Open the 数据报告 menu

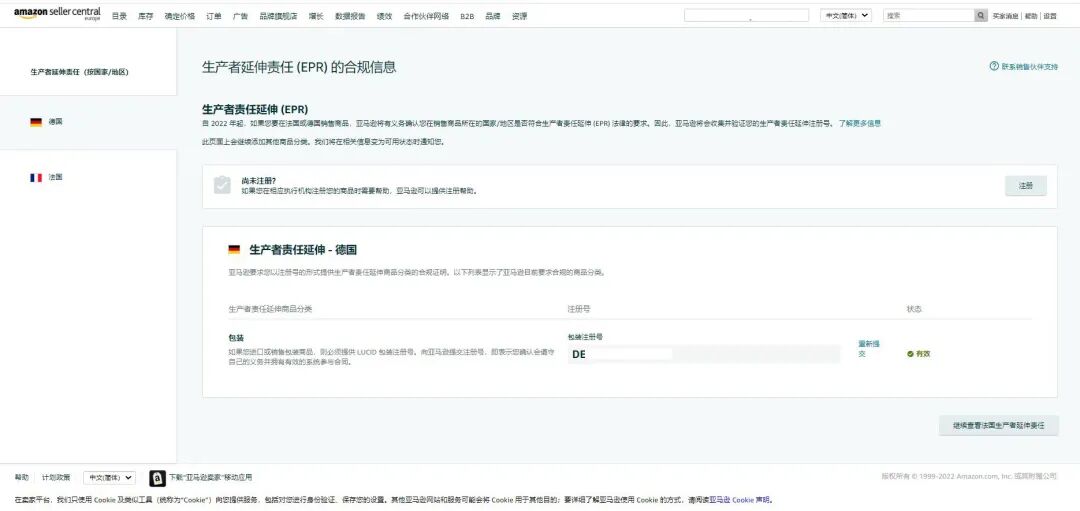pyautogui.click(x=350, y=16)
